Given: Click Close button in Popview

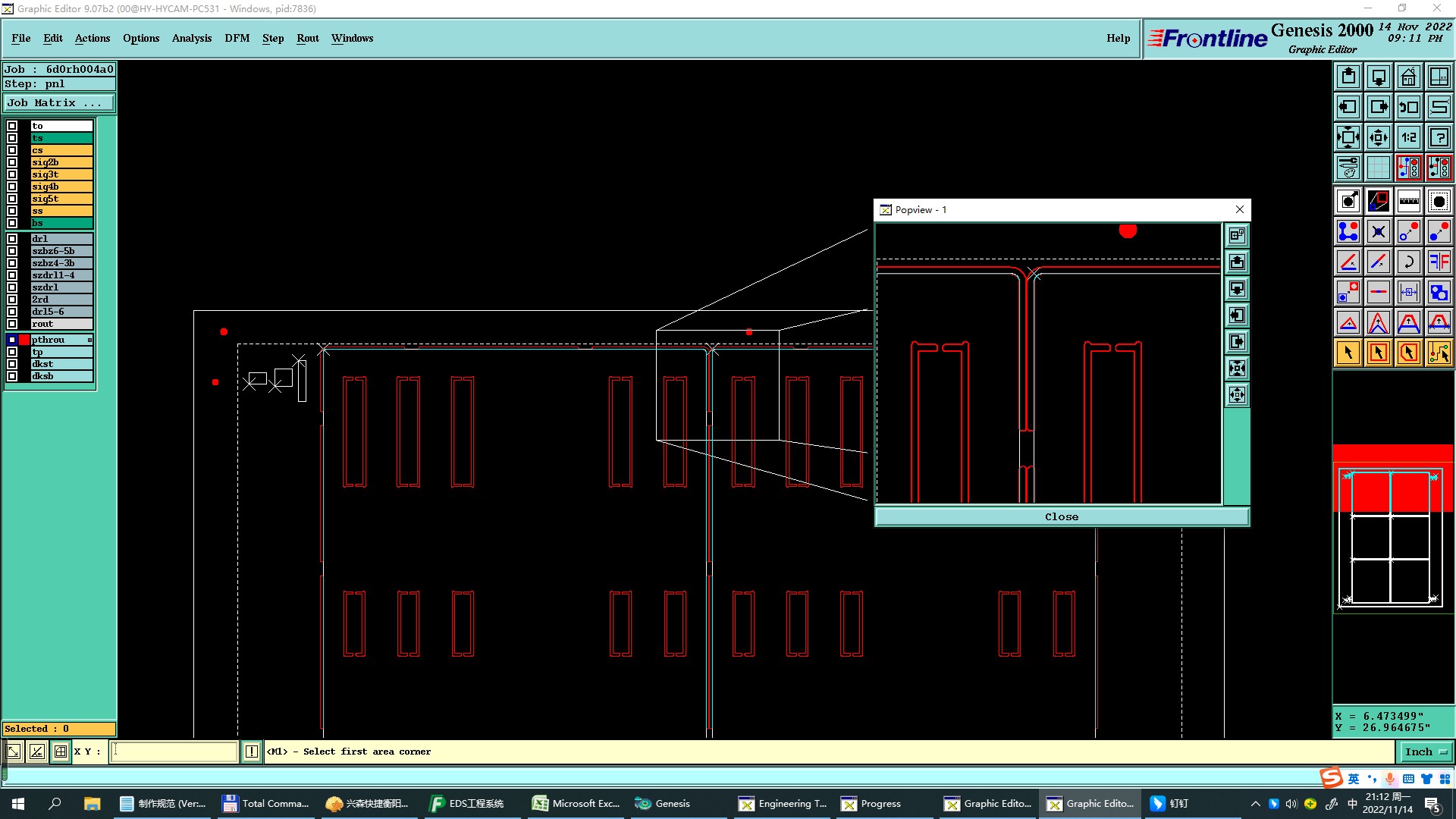Looking at the screenshot, I should coord(1061,516).
